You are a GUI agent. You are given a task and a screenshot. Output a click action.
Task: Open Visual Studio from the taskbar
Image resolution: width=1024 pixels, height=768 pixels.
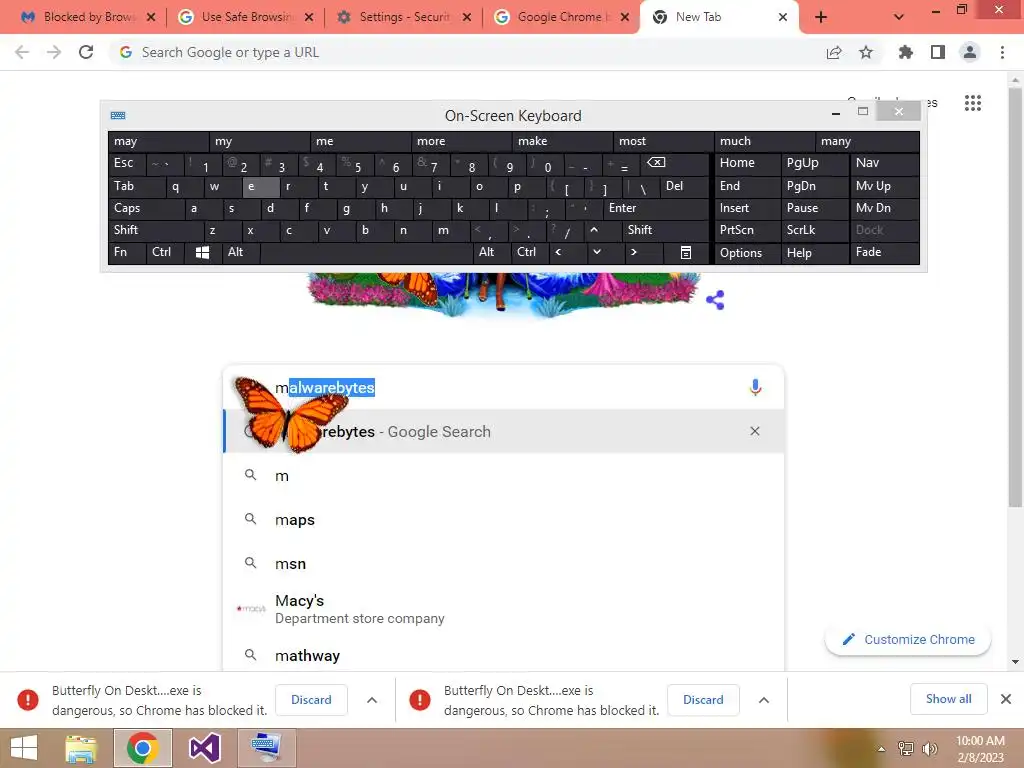(204, 748)
